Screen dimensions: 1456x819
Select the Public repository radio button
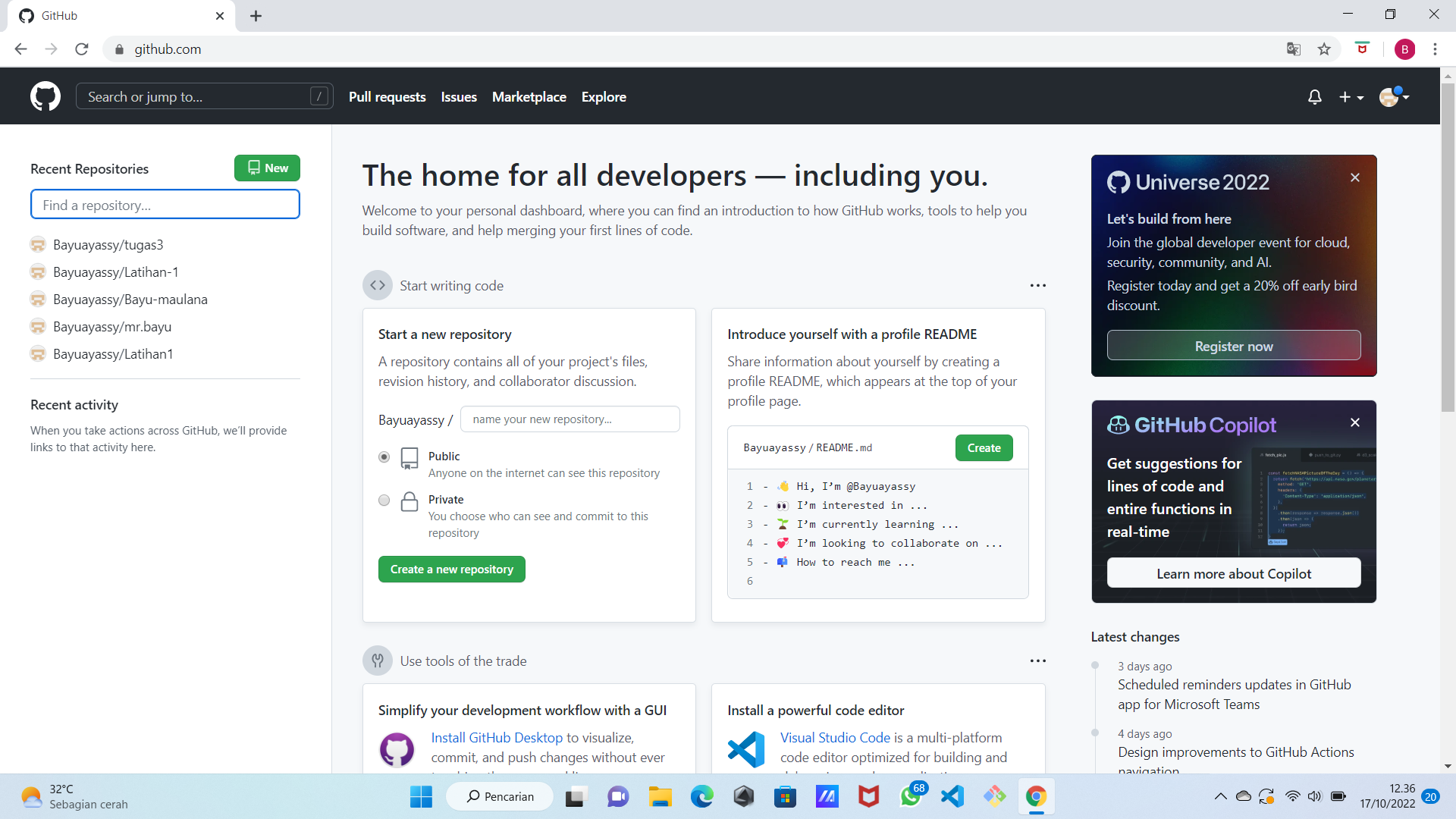384,457
